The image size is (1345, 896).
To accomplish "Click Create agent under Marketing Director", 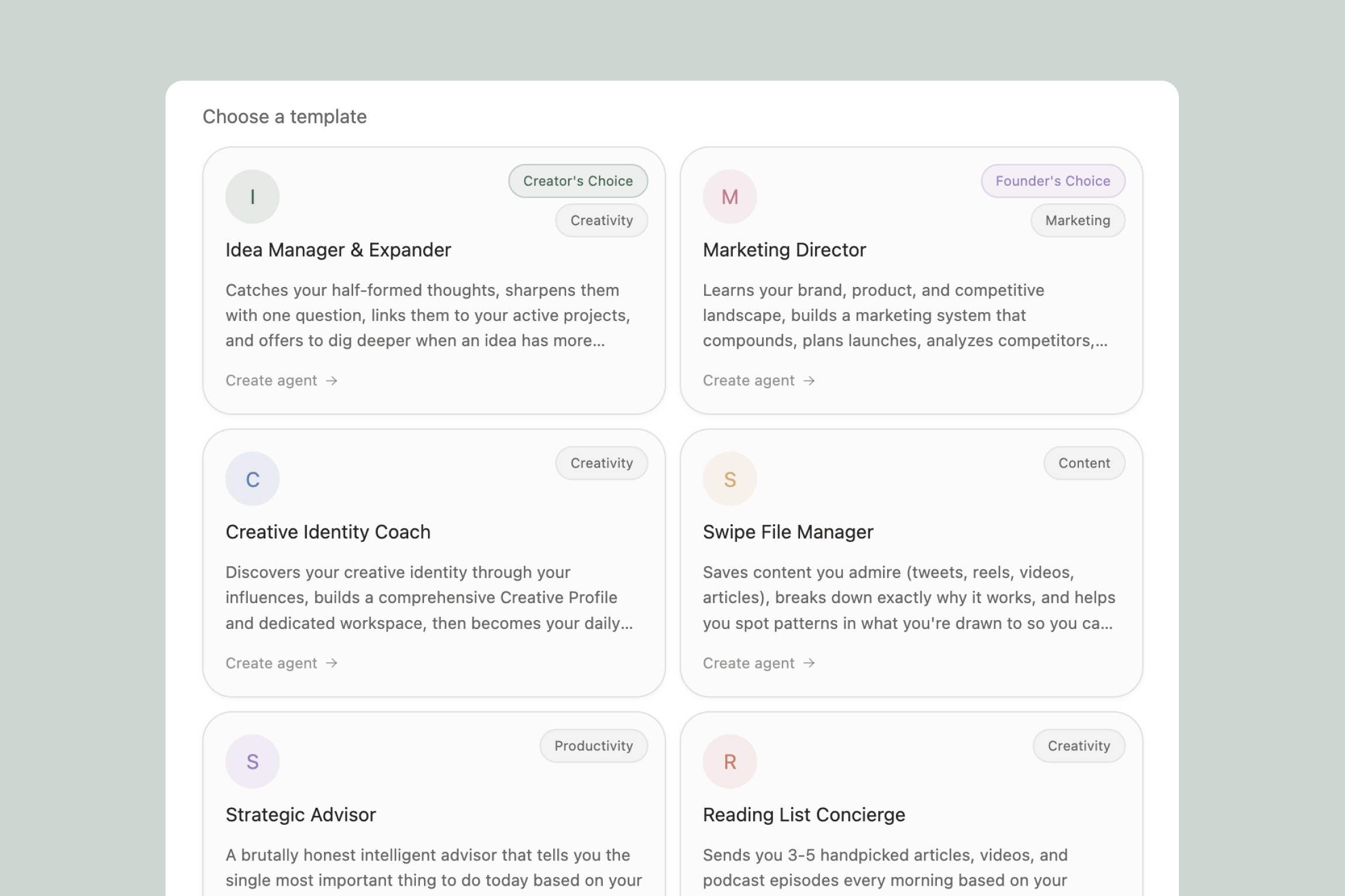I will point(749,380).
